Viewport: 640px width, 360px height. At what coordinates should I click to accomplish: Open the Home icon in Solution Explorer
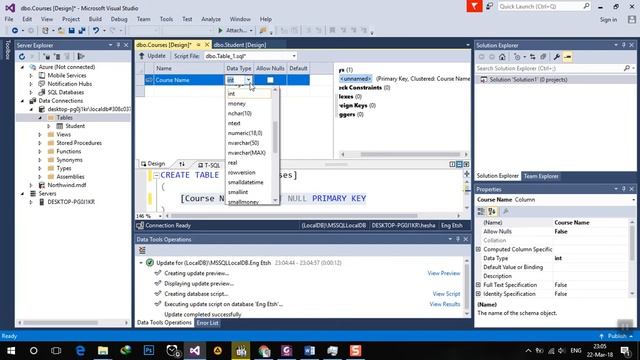click(x=502, y=57)
